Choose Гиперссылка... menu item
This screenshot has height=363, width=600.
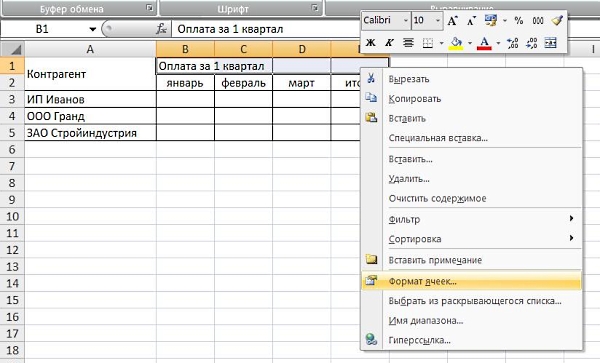471,340
